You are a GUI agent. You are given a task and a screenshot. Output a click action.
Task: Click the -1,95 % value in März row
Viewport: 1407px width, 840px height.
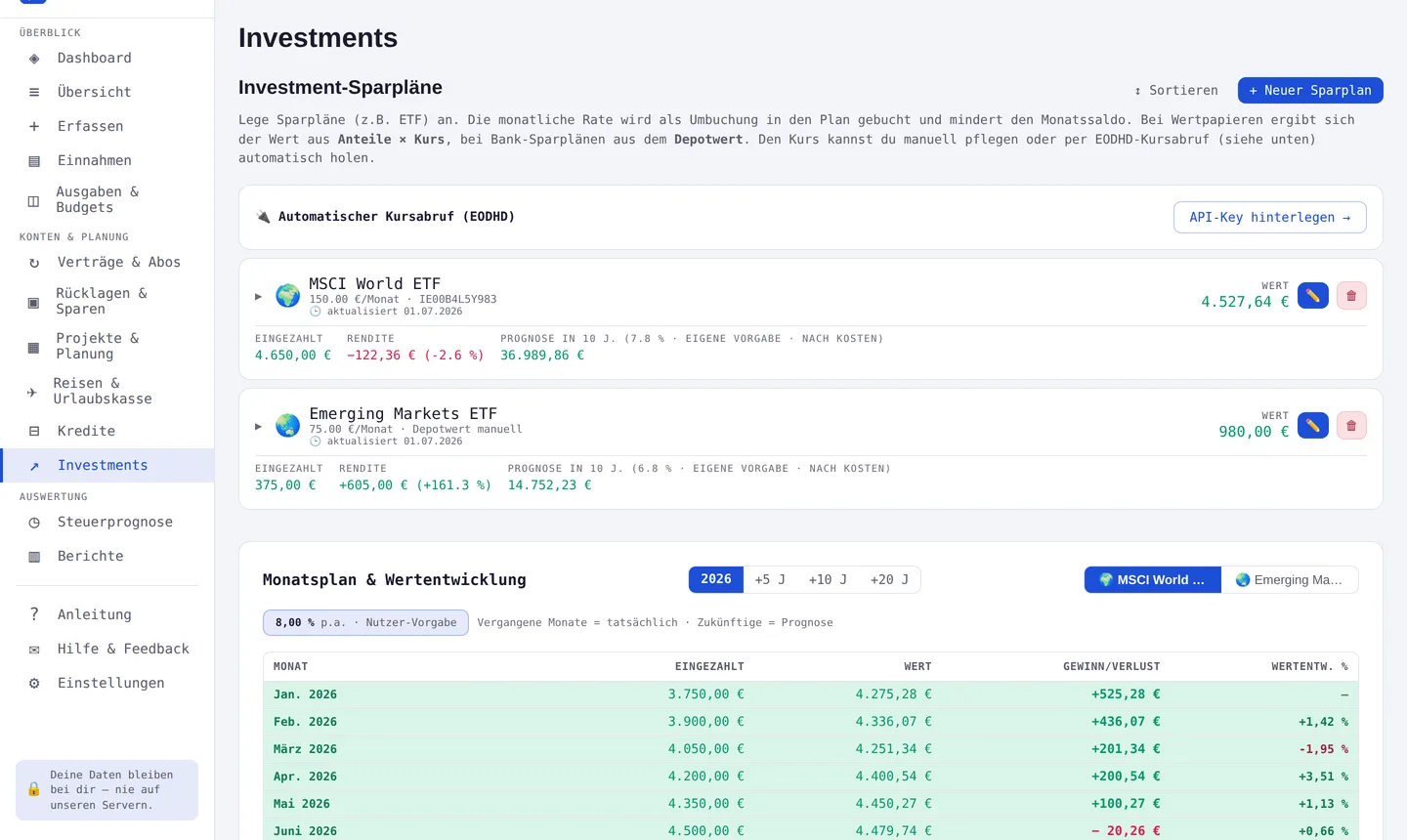[x=1323, y=749]
